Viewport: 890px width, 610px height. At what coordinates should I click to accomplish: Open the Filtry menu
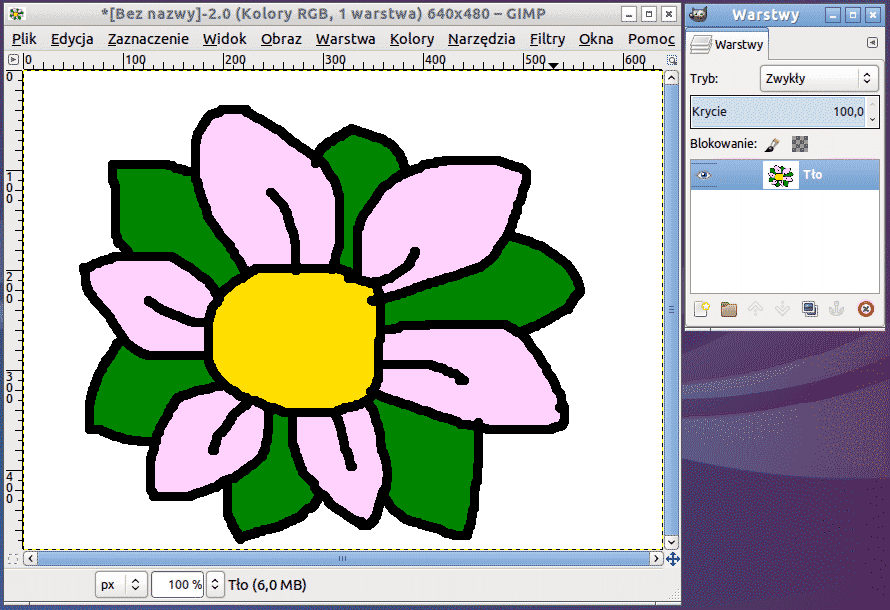pos(547,39)
